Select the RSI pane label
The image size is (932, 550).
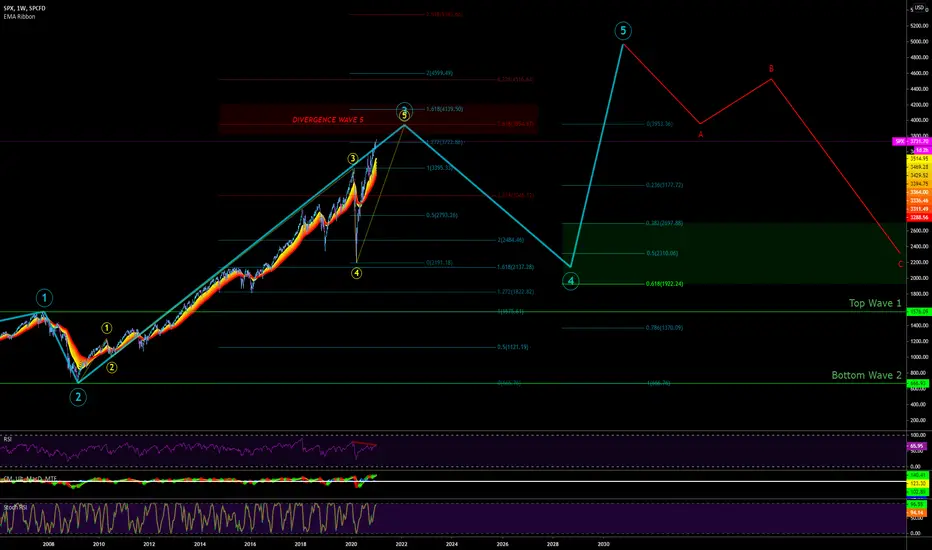[8, 439]
